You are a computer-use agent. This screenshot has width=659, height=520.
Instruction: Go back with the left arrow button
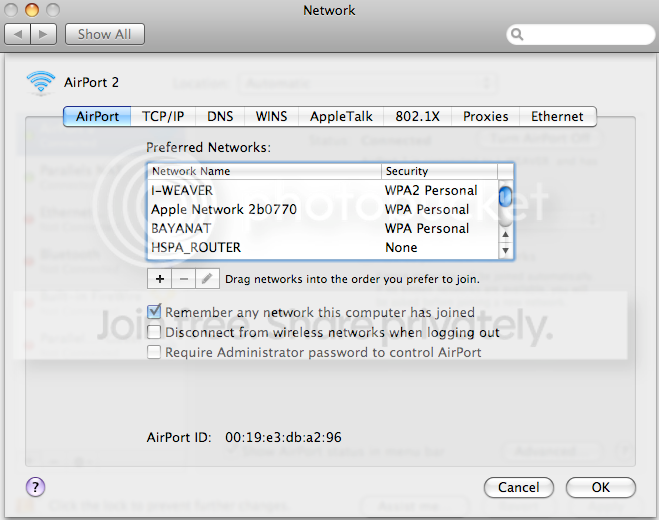coord(17,34)
